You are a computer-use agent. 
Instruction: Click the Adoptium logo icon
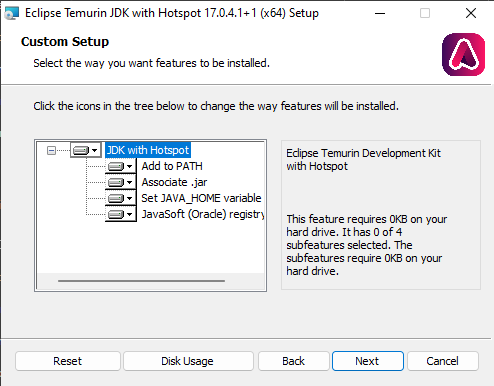463,54
